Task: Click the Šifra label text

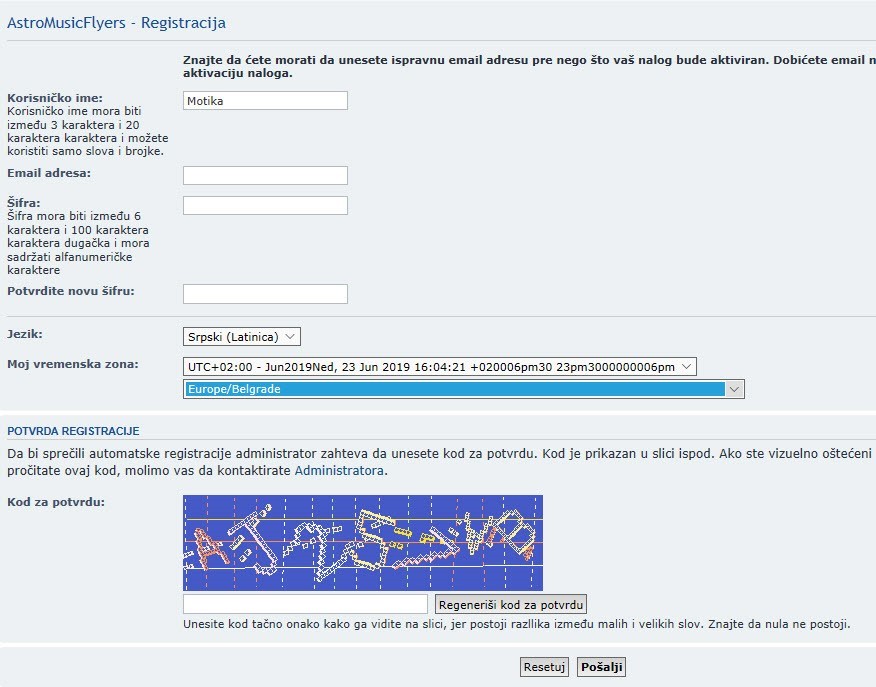Action: [x=23, y=202]
